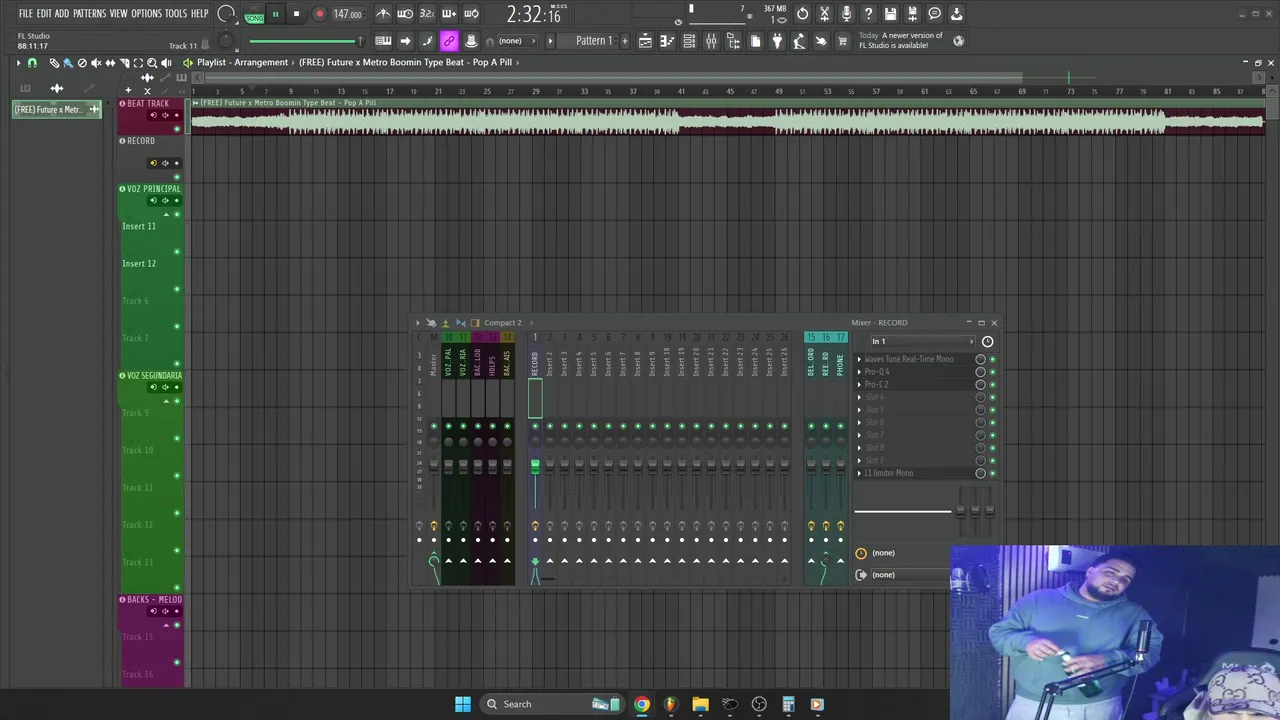The width and height of the screenshot is (1280, 720).
Task: Open the Piano roll from toolbar
Action: point(667,41)
